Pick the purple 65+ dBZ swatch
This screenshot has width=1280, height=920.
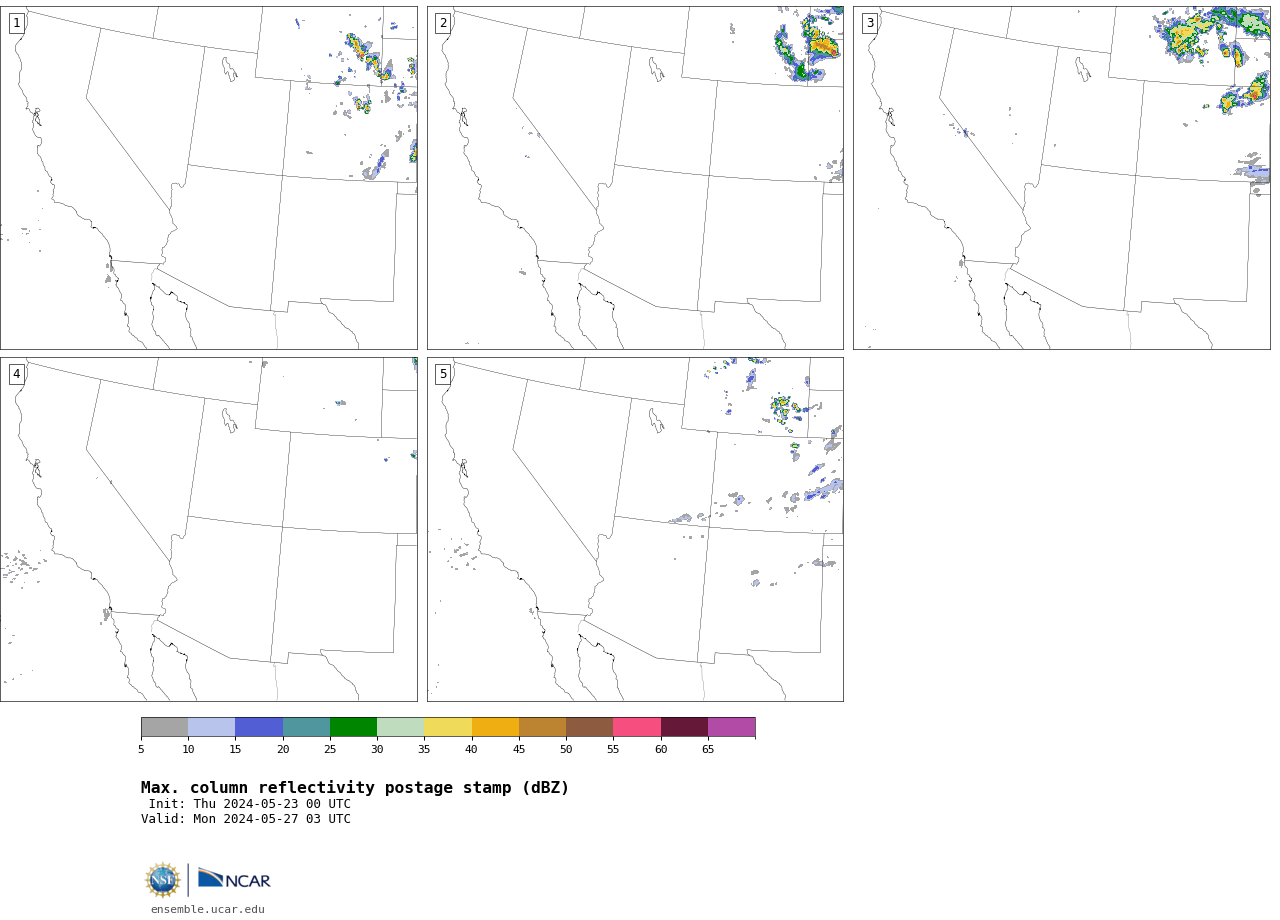point(732,727)
